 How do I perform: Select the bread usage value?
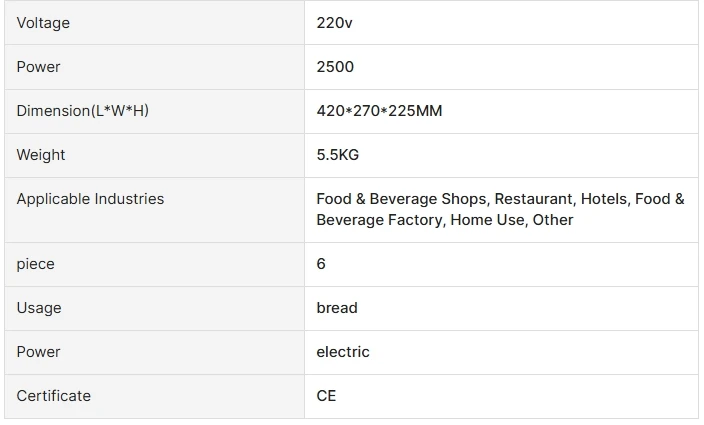pos(337,308)
